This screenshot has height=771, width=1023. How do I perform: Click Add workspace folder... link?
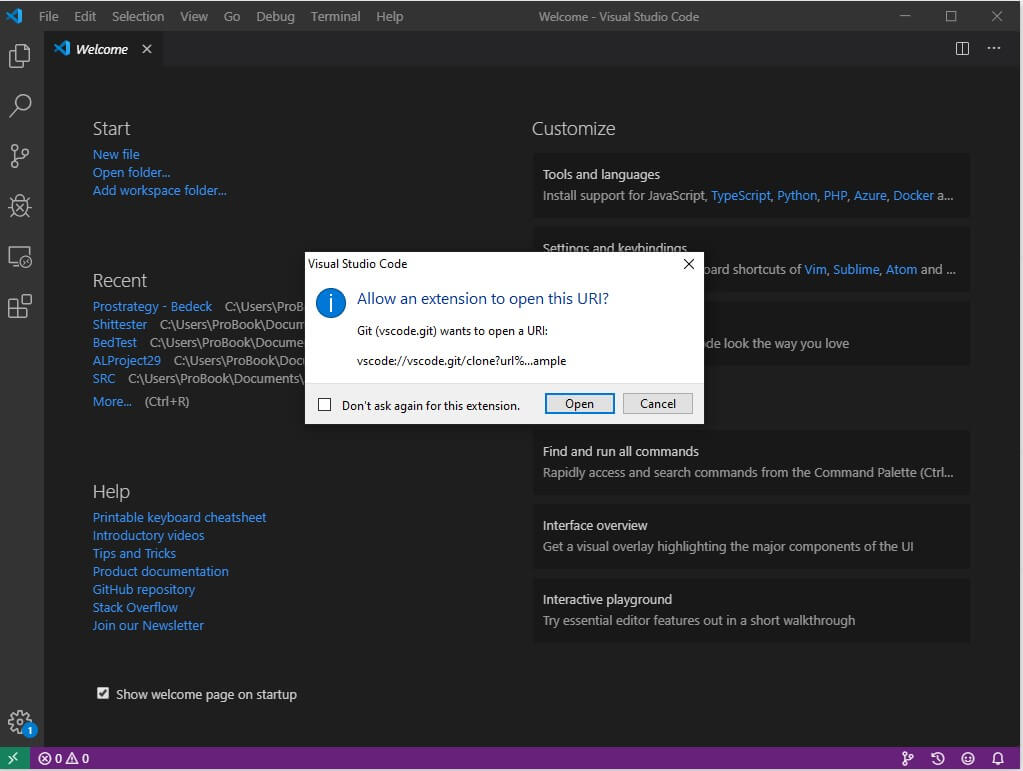pyautogui.click(x=160, y=190)
